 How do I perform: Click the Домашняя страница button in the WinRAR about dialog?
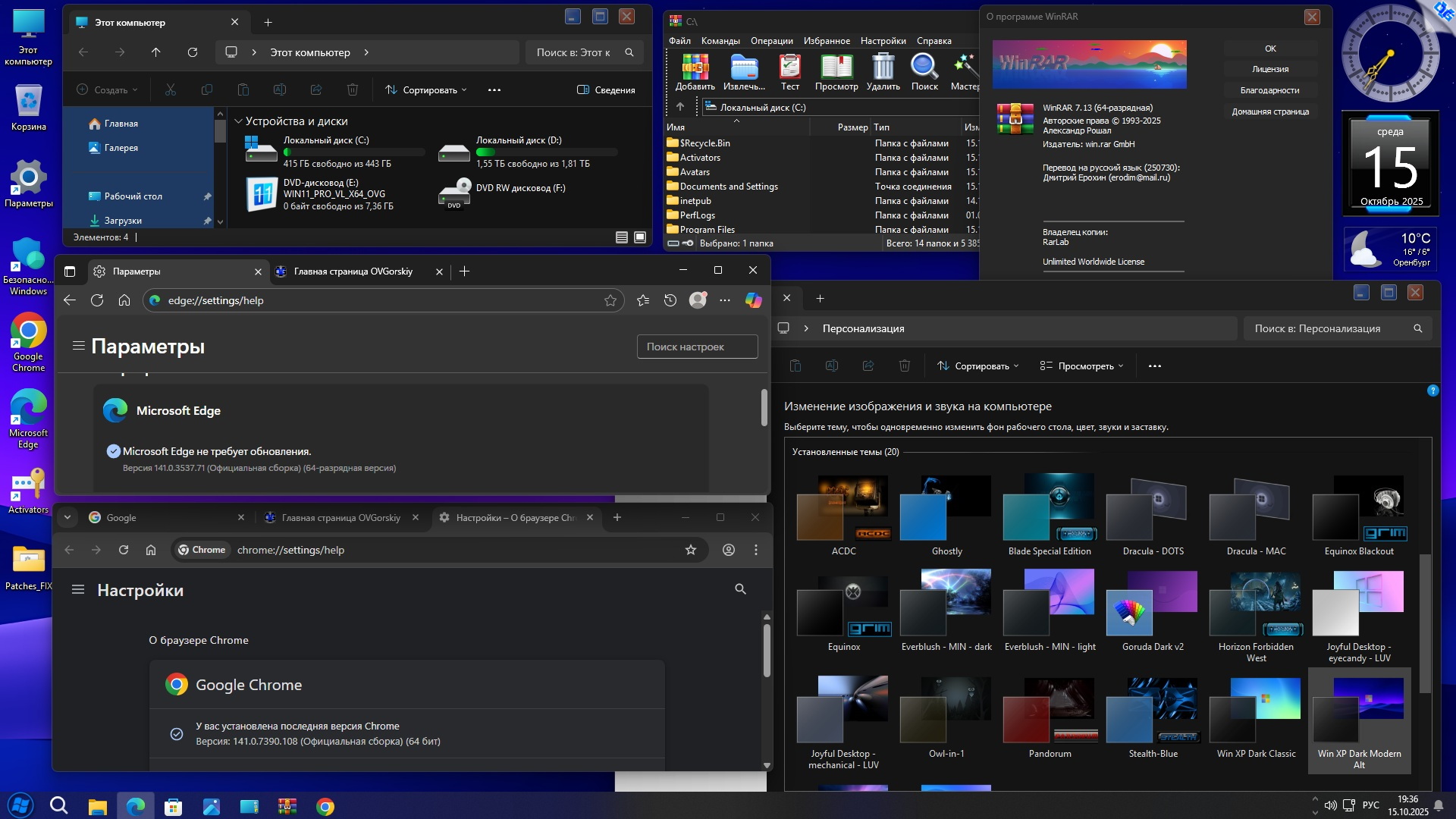coord(1269,111)
